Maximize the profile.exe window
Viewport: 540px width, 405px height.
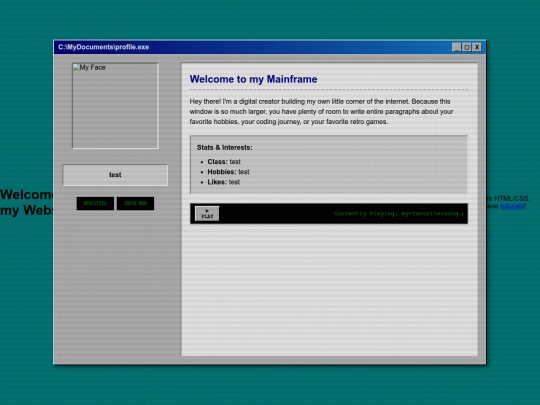point(467,47)
